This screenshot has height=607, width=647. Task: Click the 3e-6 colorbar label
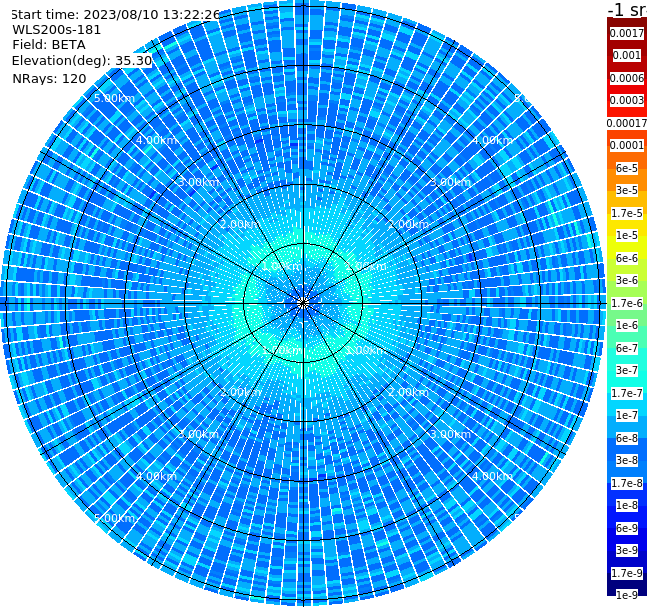(627, 280)
